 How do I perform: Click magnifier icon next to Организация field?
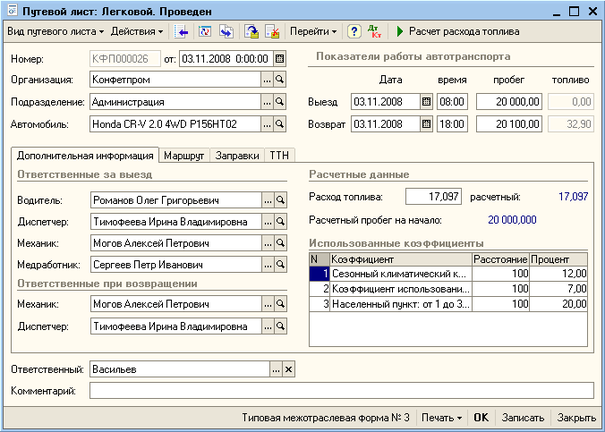pos(280,78)
